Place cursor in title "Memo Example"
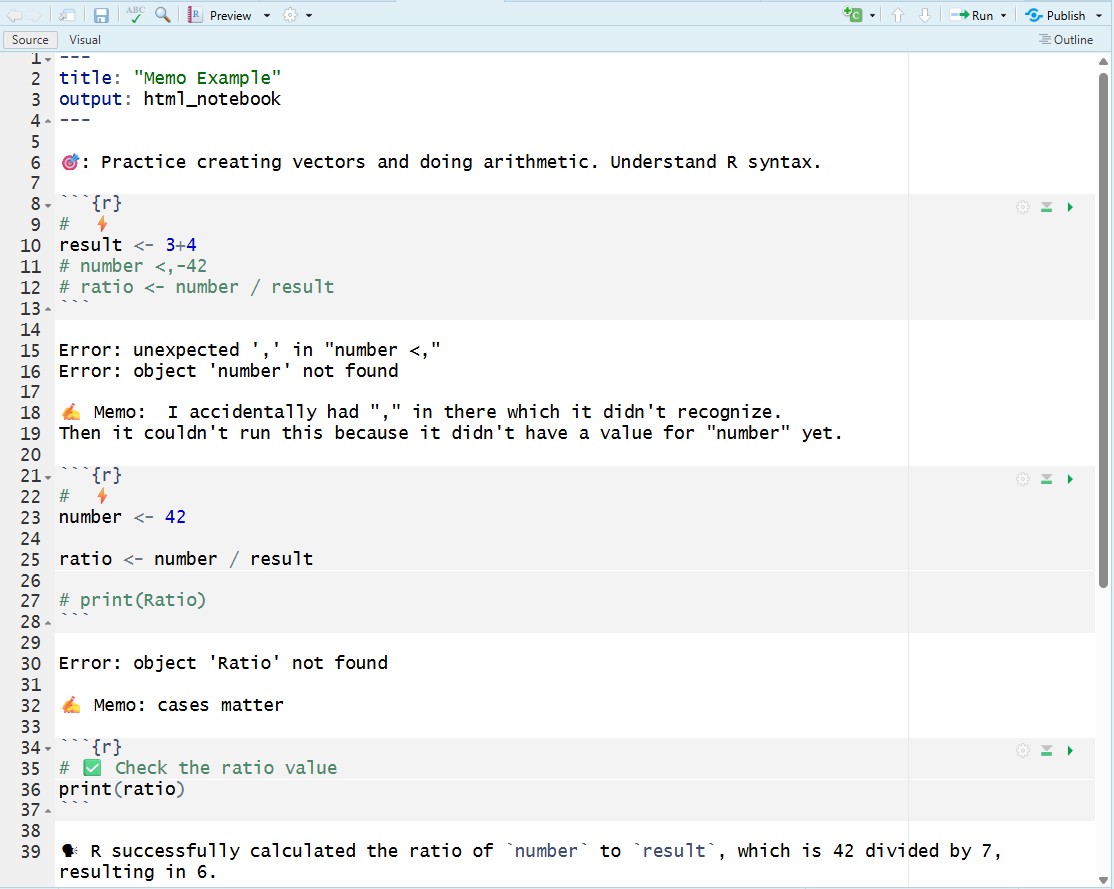Viewport: 1114px width, 889px height. pos(207,77)
